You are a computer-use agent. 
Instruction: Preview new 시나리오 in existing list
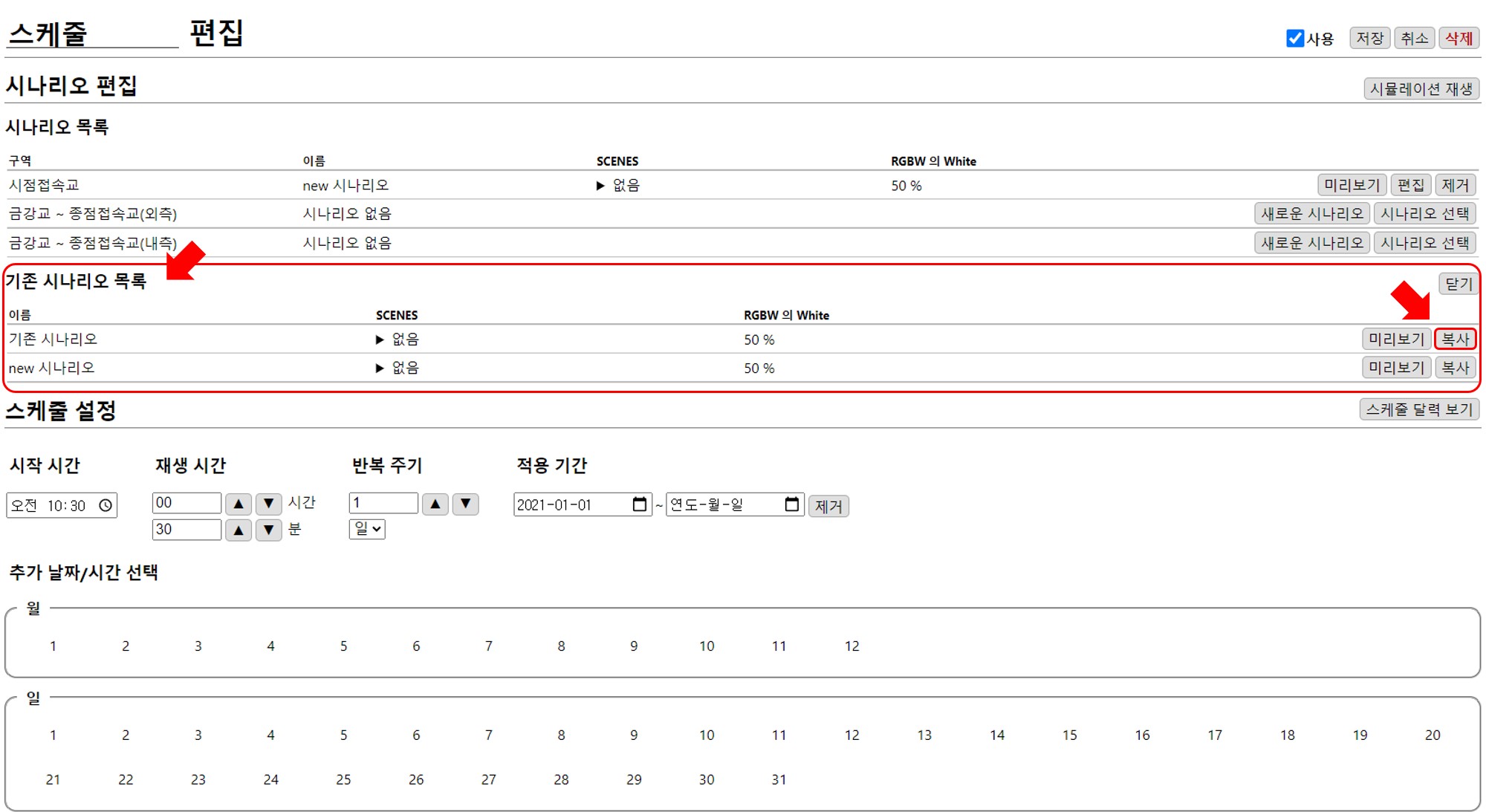[1396, 368]
